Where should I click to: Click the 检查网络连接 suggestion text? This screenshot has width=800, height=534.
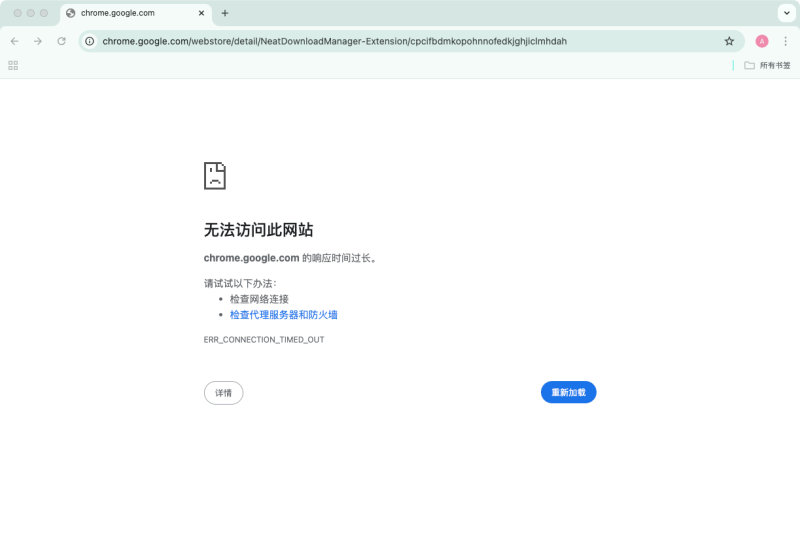tap(259, 299)
